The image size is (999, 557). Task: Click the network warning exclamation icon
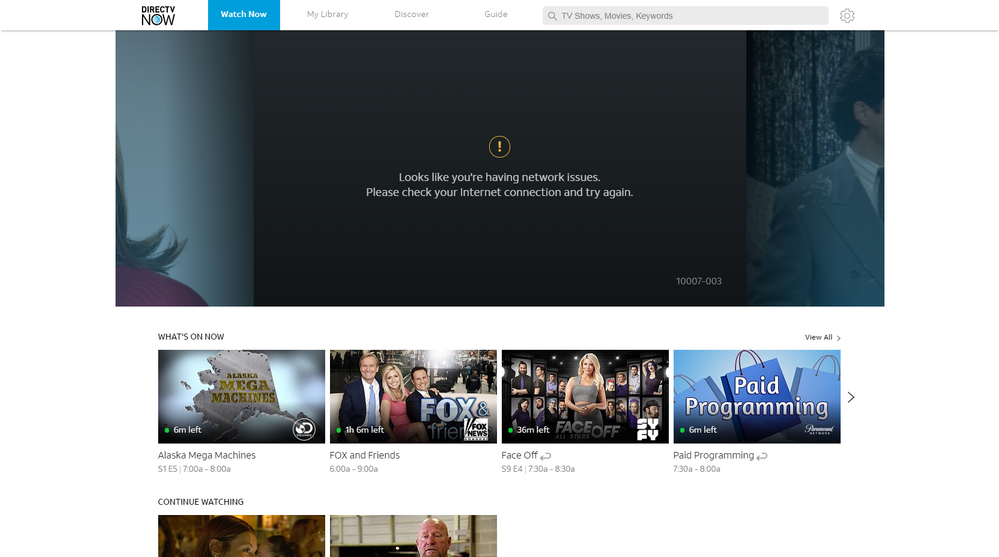pos(500,147)
